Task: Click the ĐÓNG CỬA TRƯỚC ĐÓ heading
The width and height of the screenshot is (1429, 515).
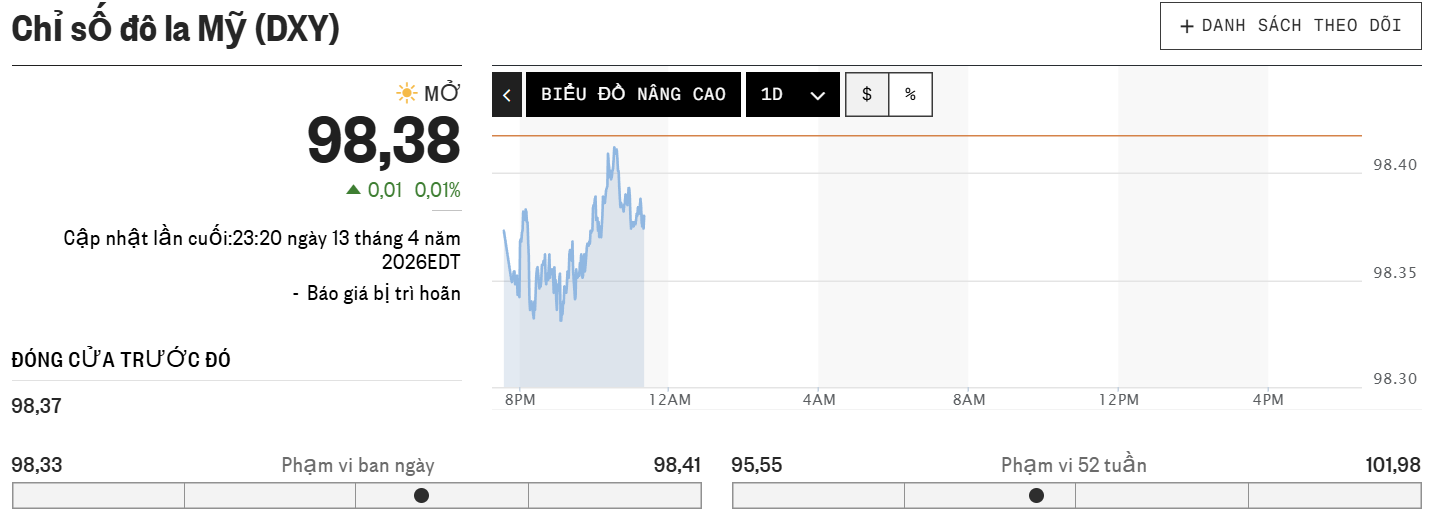Action: (x=121, y=360)
